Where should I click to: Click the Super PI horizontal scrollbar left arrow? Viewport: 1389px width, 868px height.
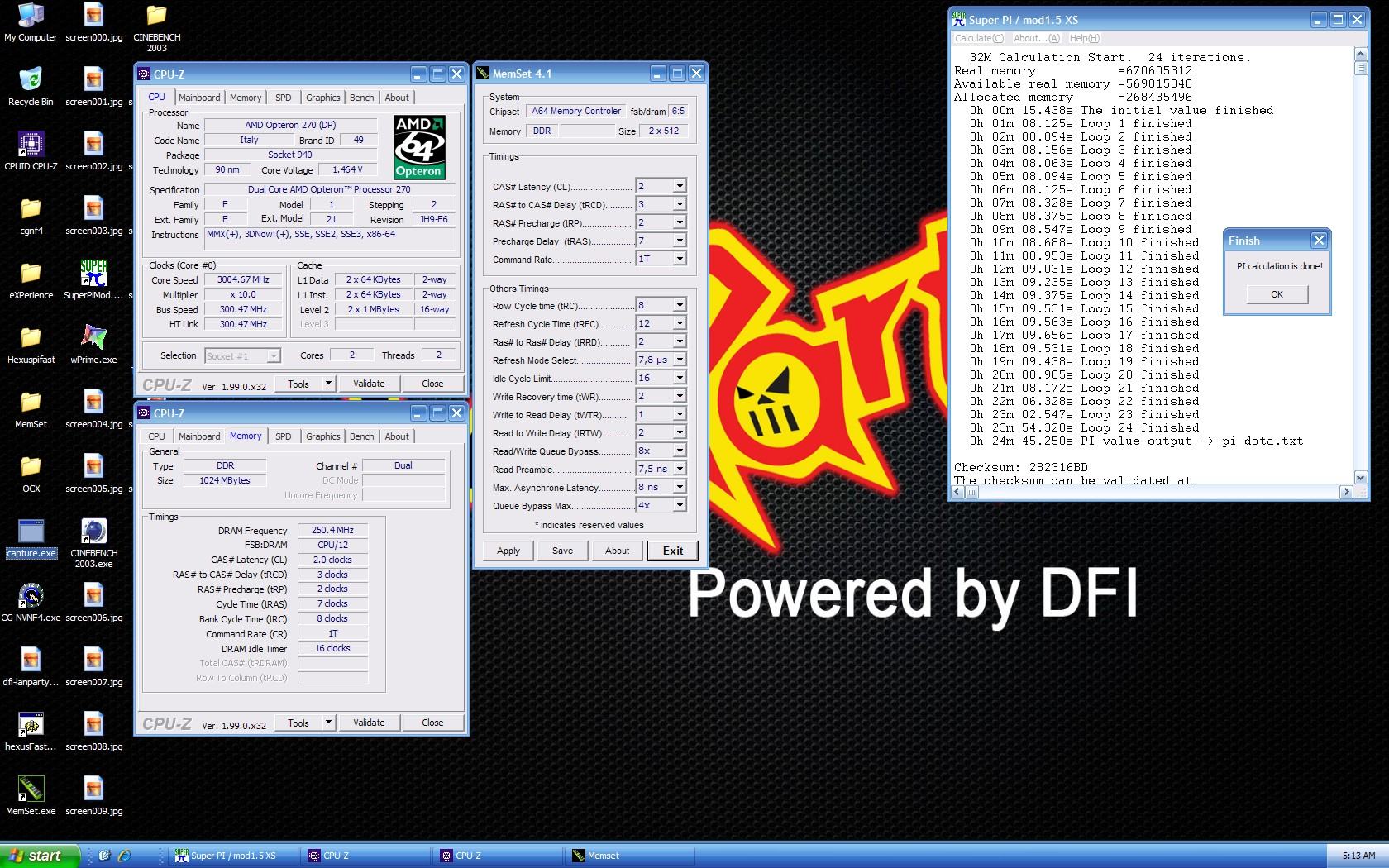coord(959,492)
